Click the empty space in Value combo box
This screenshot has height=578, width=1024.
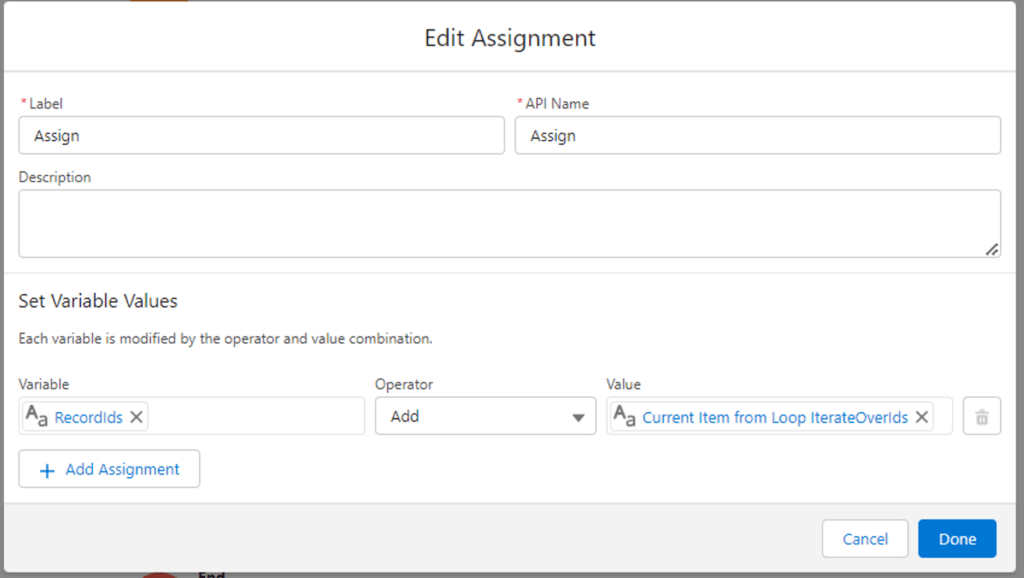click(x=942, y=416)
